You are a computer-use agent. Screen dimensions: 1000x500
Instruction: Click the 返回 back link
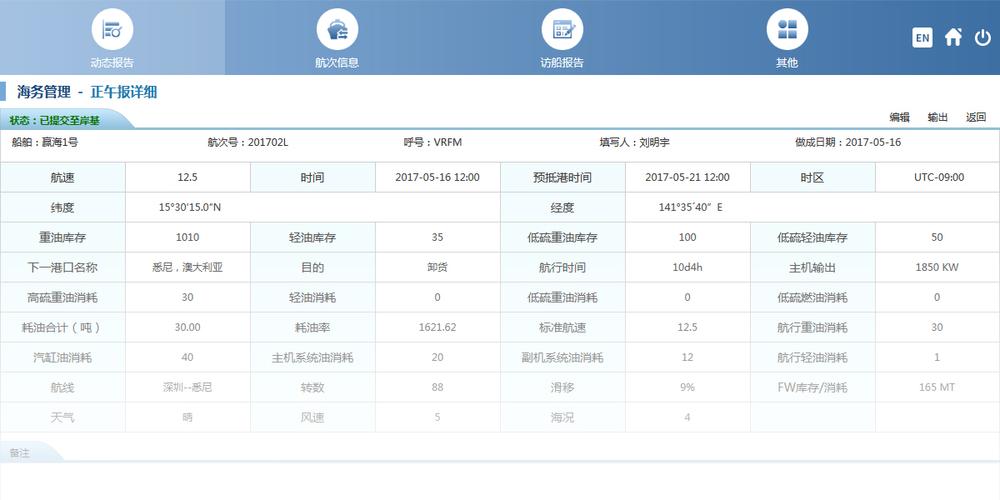click(976, 117)
